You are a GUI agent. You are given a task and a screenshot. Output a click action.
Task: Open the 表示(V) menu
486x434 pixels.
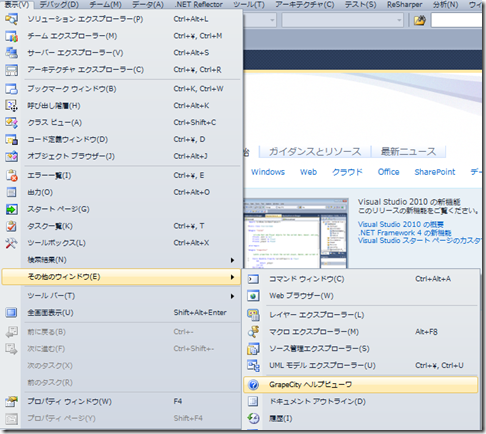pyautogui.click(x=16, y=5)
